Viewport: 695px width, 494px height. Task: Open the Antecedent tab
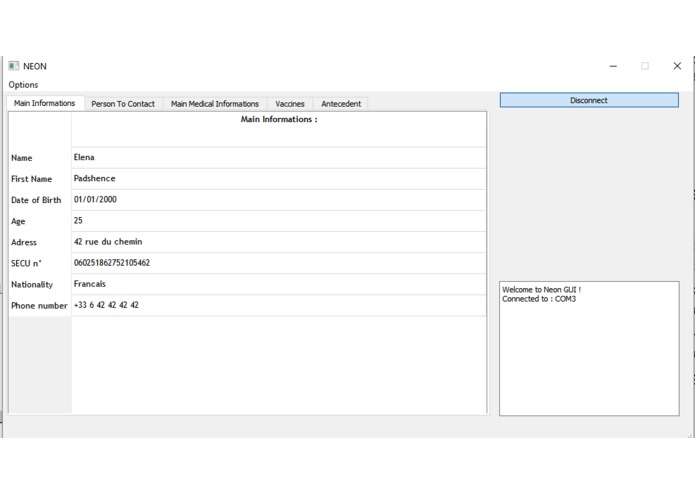pos(341,104)
